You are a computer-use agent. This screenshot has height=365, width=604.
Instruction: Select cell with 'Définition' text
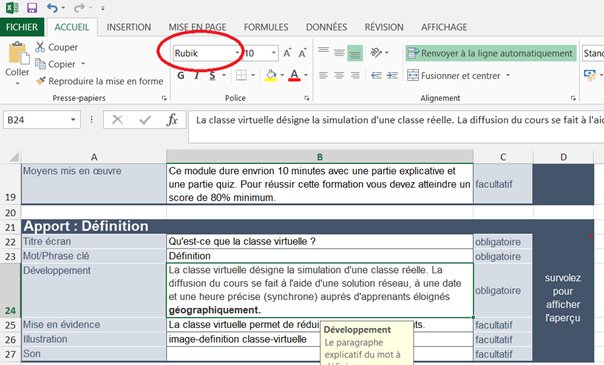click(320, 256)
